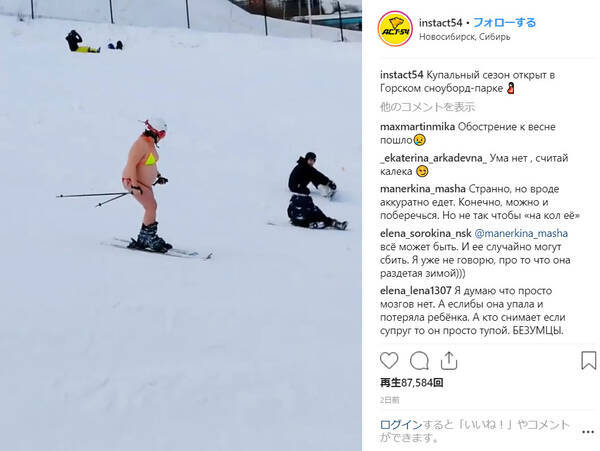Follow the @manerkina_masha mention link

[x=521, y=233]
